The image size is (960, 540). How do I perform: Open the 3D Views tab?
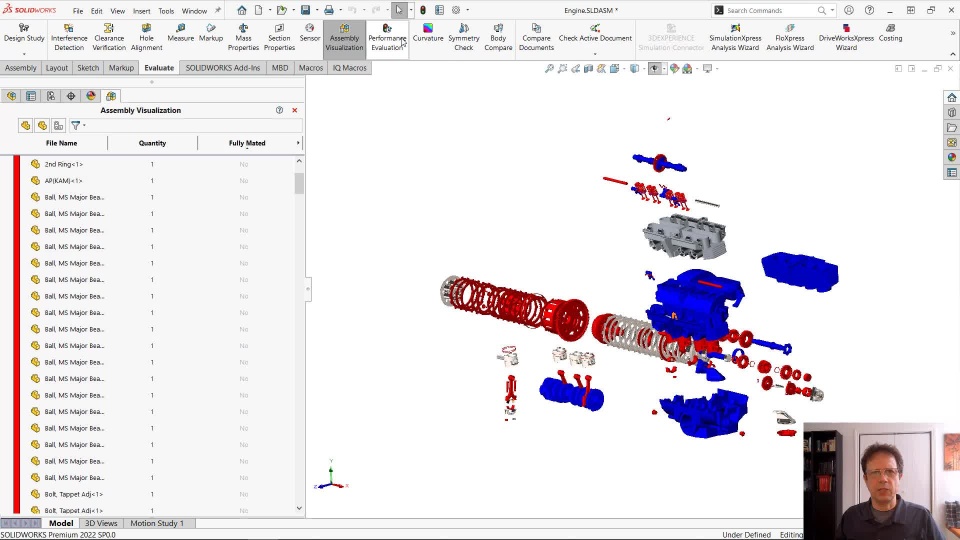point(101,523)
